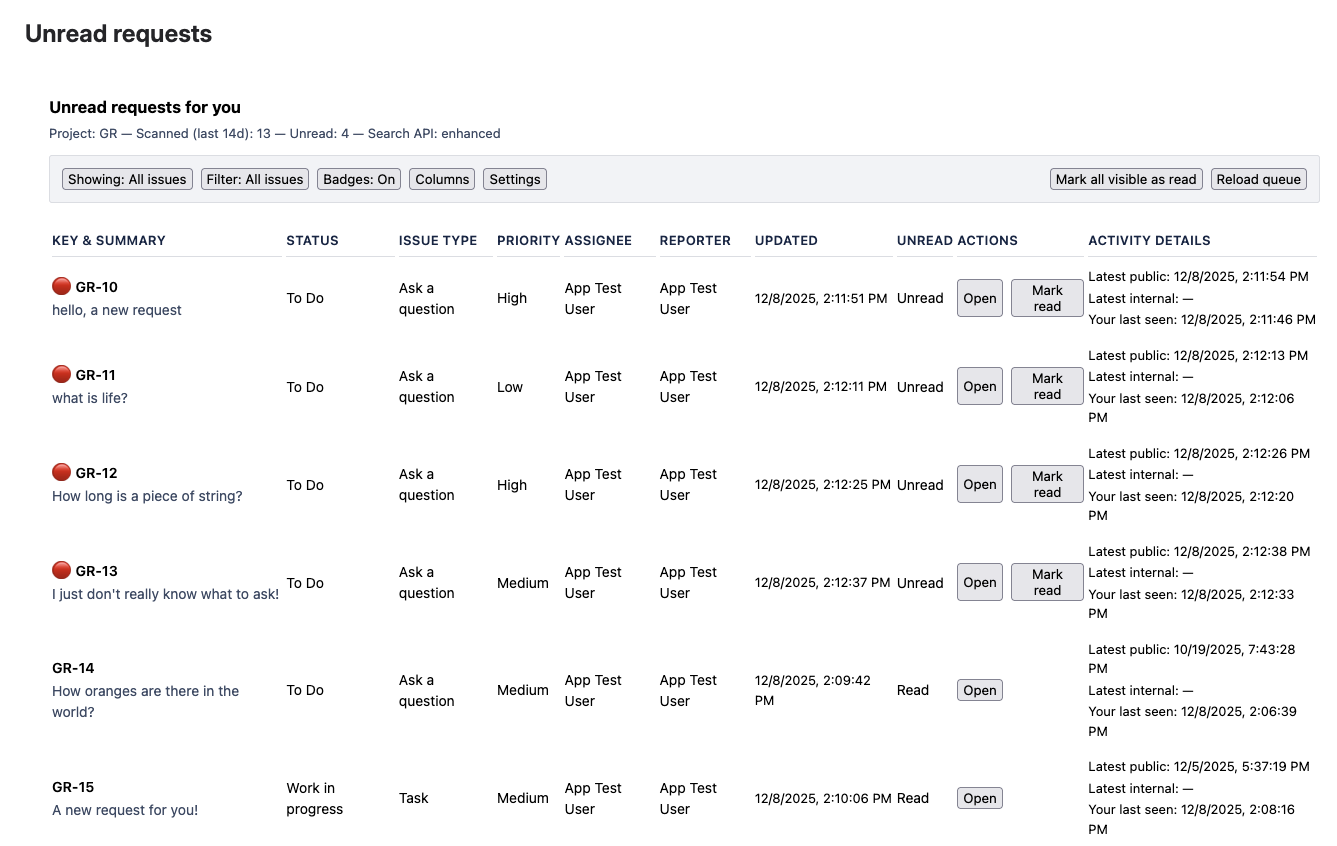
Task: Click the STATUS column header
Action: 312,240
